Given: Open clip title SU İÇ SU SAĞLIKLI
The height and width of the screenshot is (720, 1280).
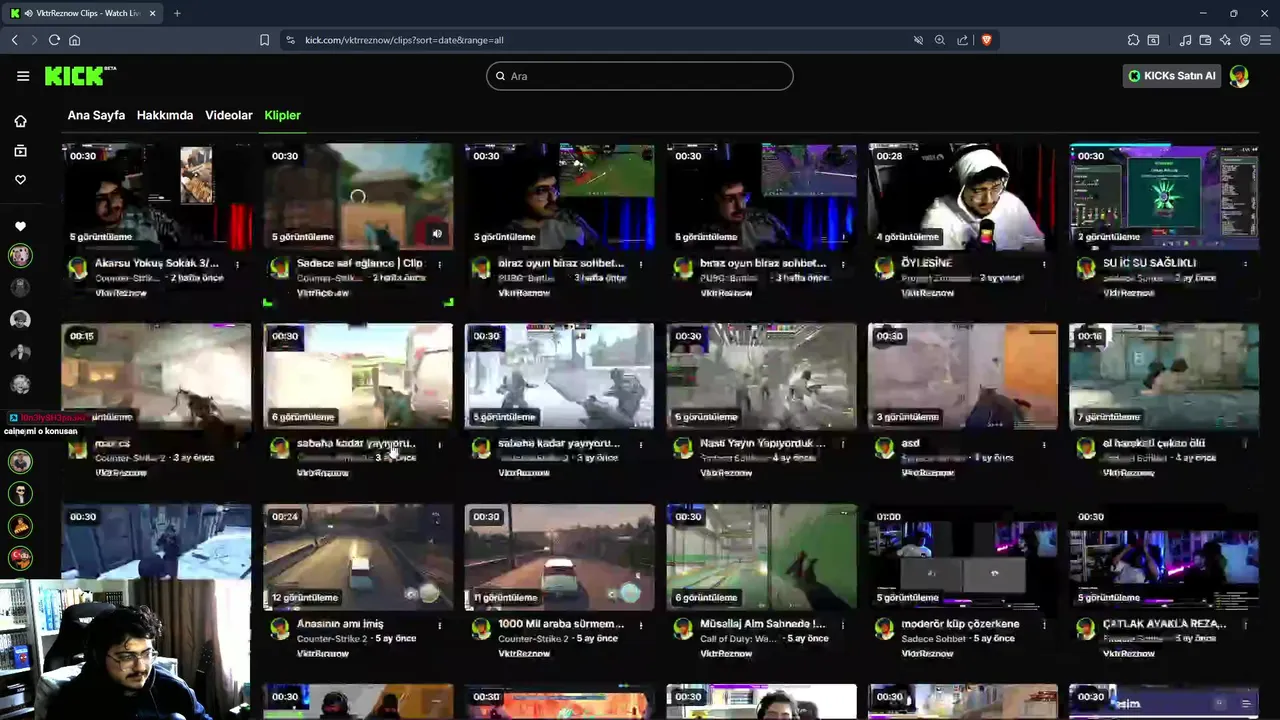Looking at the screenshot, I should tap(1150, 263).
